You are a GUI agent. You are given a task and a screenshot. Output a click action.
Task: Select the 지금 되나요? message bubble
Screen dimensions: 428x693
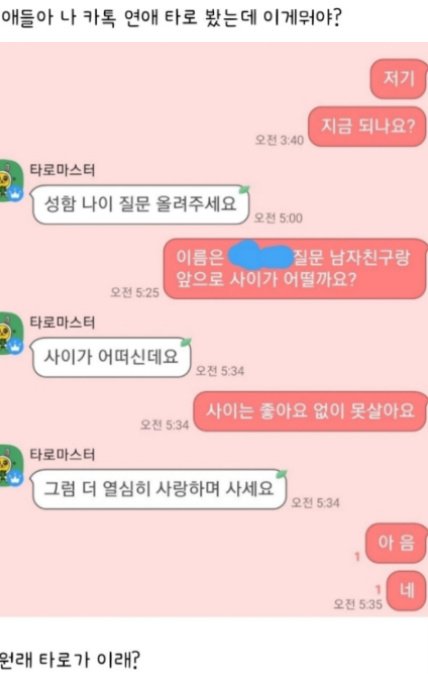pos(367,126)
